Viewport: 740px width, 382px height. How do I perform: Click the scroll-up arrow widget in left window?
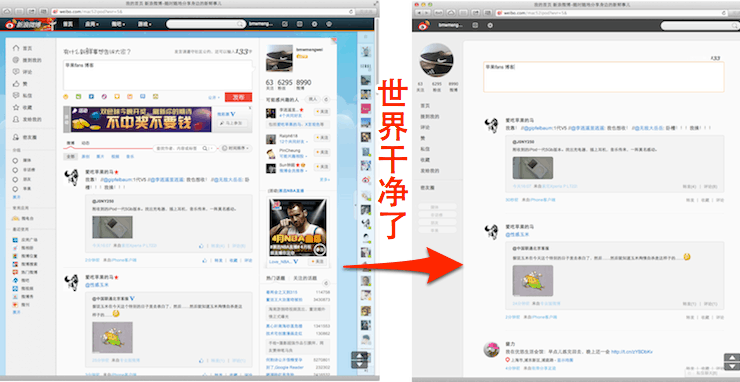tap(360, 356)
